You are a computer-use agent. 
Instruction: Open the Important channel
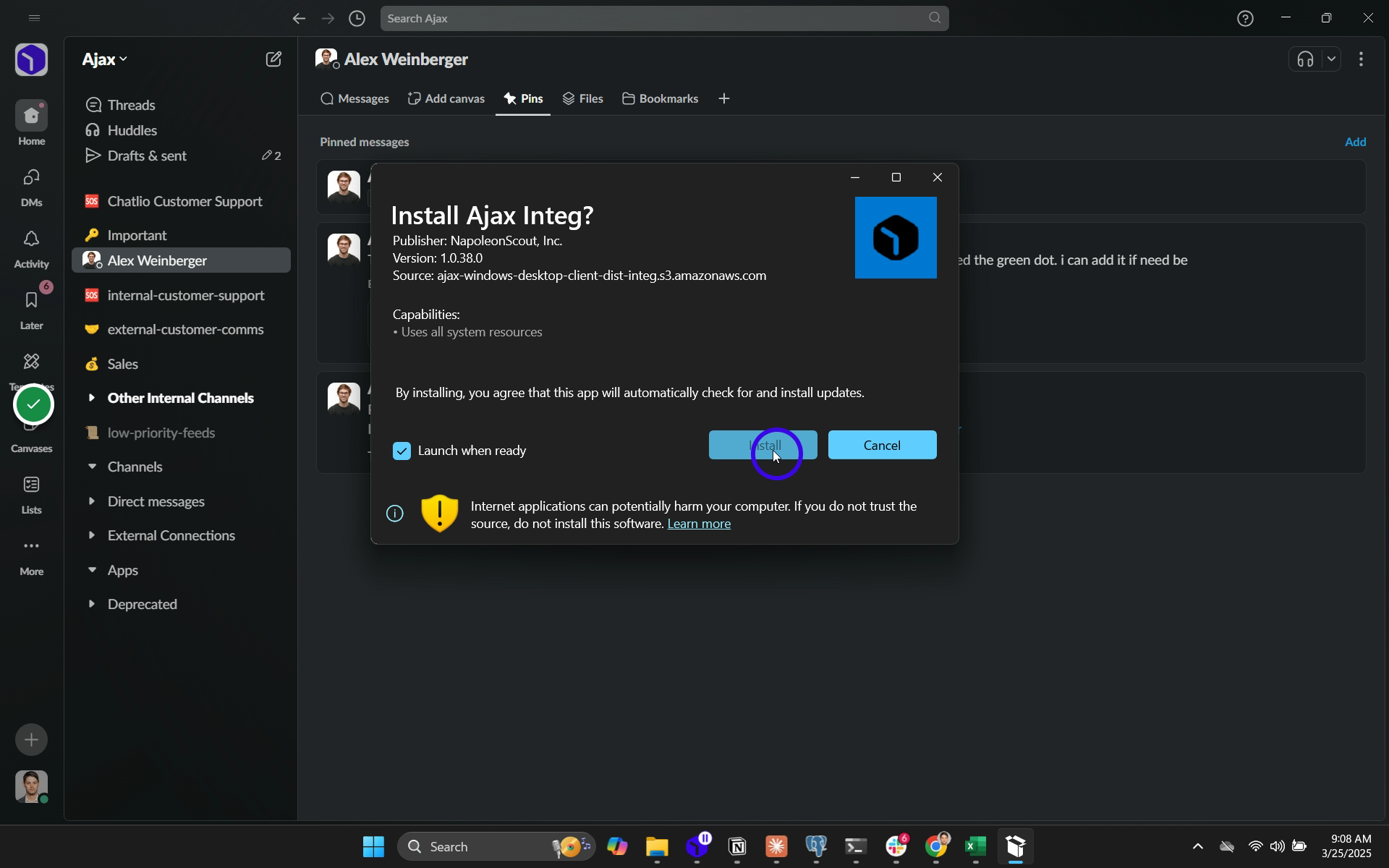point(181,235)
